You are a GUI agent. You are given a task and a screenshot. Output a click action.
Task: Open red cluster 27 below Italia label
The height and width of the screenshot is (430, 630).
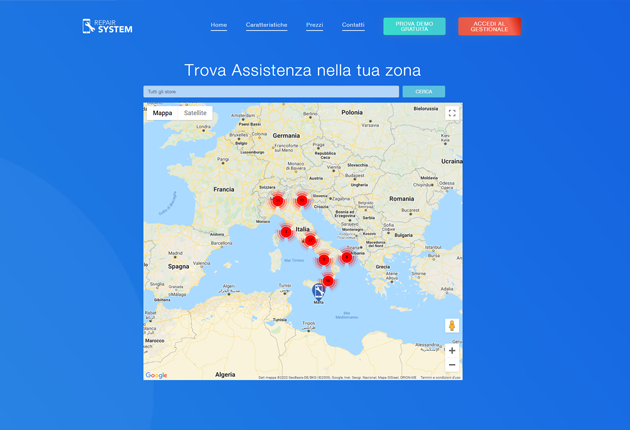pyautogui.click(x=310, y=240)
